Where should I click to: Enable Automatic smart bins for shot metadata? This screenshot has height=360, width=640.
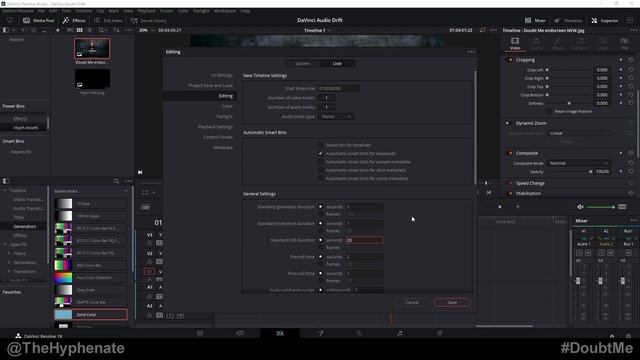click(x=320, y=170)
